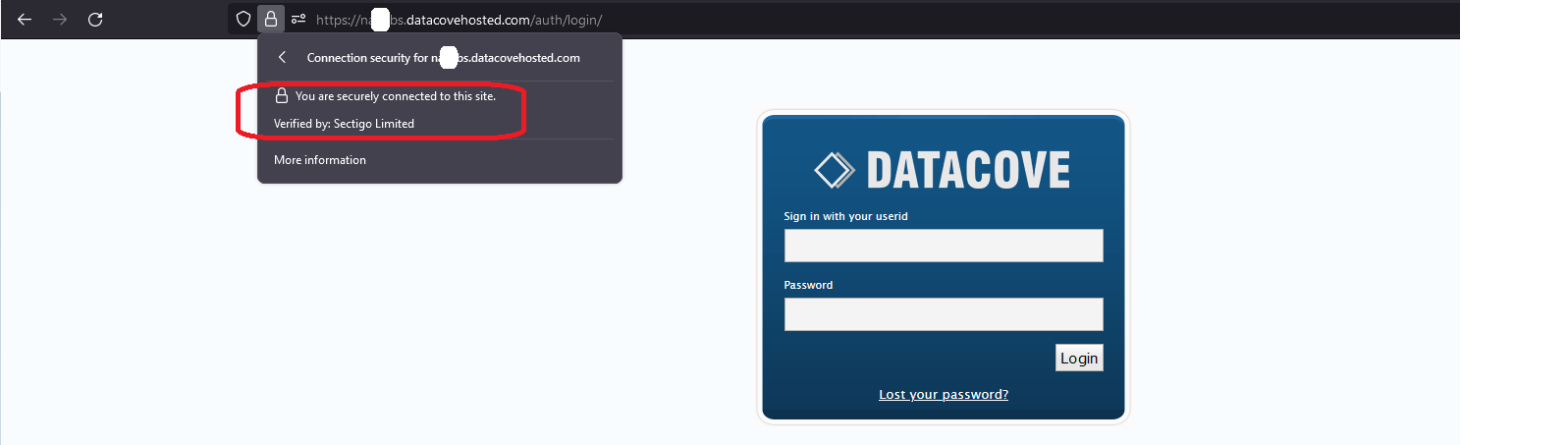The height and width of the screenshot is (445, 1568).
Task: Focus the Password input field
Action: [x=944, y=314]
